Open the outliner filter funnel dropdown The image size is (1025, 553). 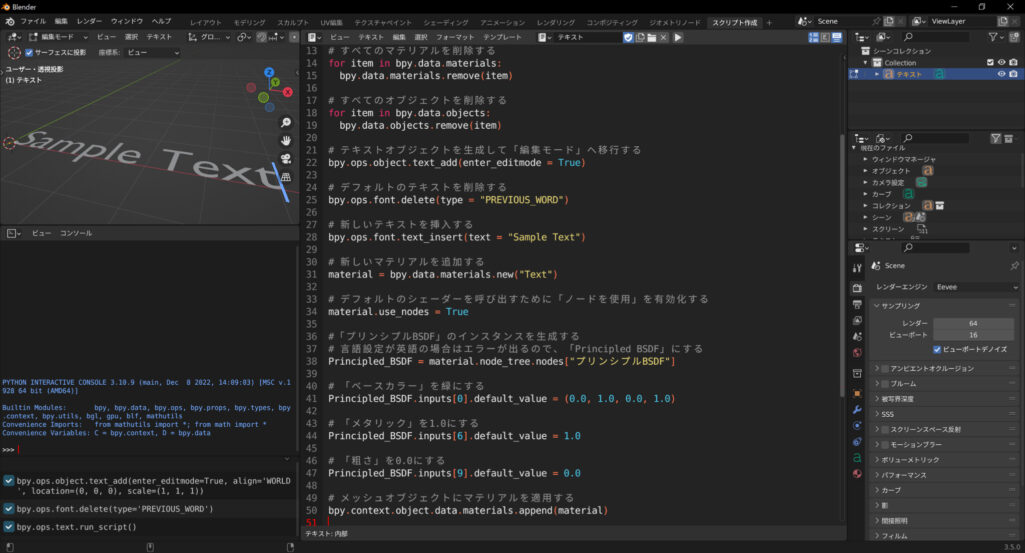click(x=996, y=37)
